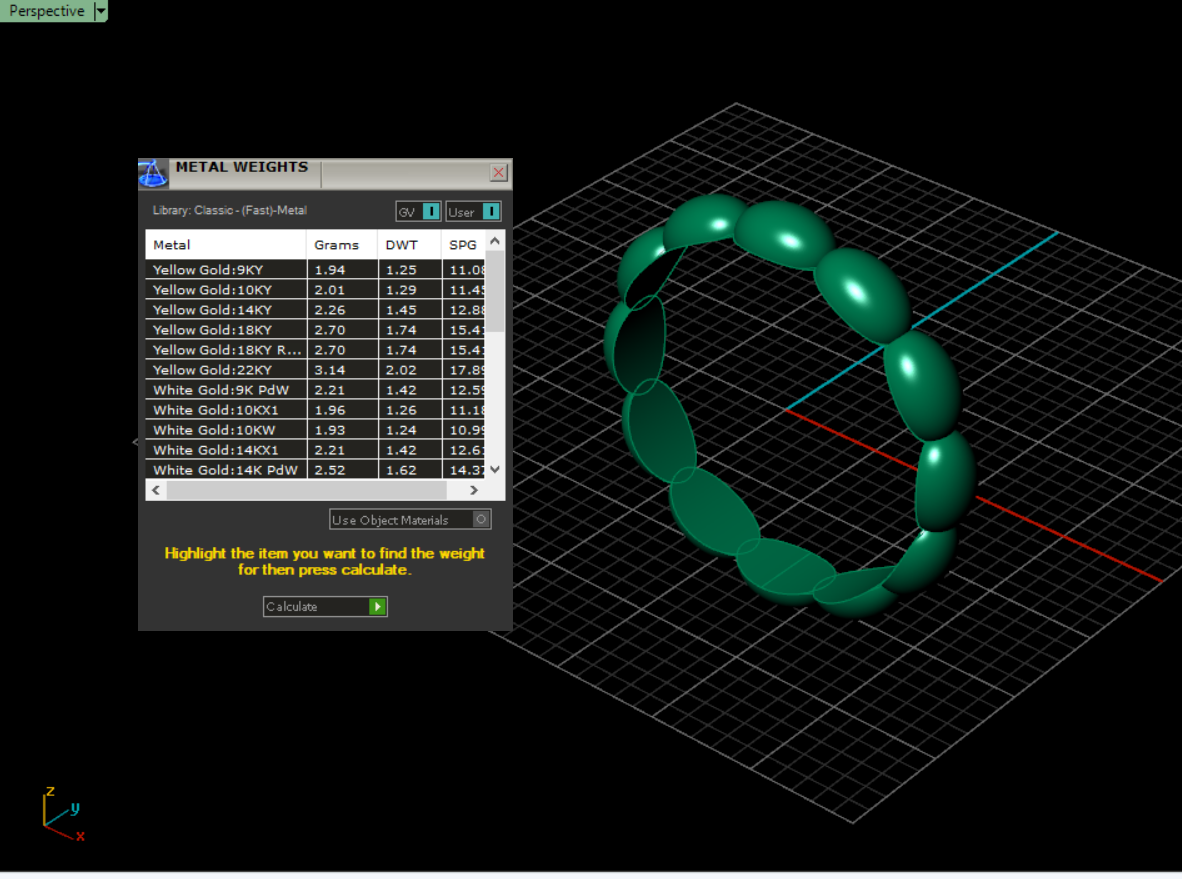
Task: Click the horizontal scroll right arrow
Action: [x=473, y=490]
